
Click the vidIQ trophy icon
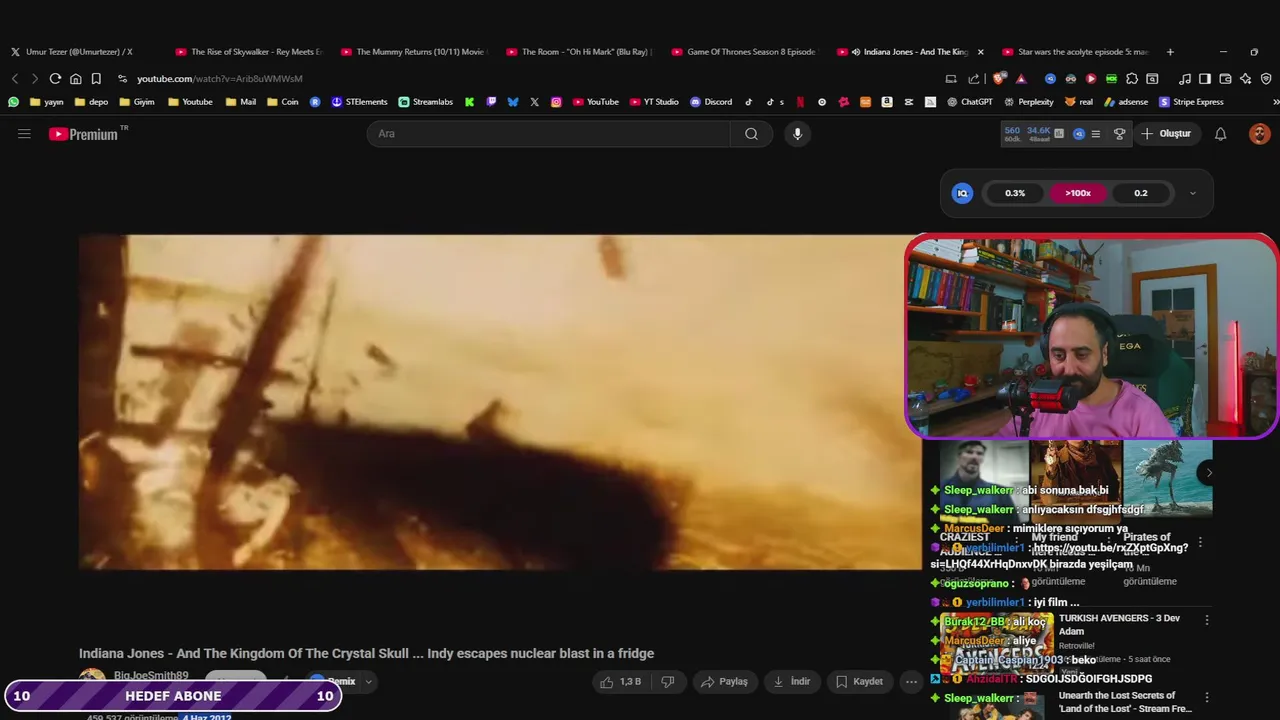[1119, 133]
